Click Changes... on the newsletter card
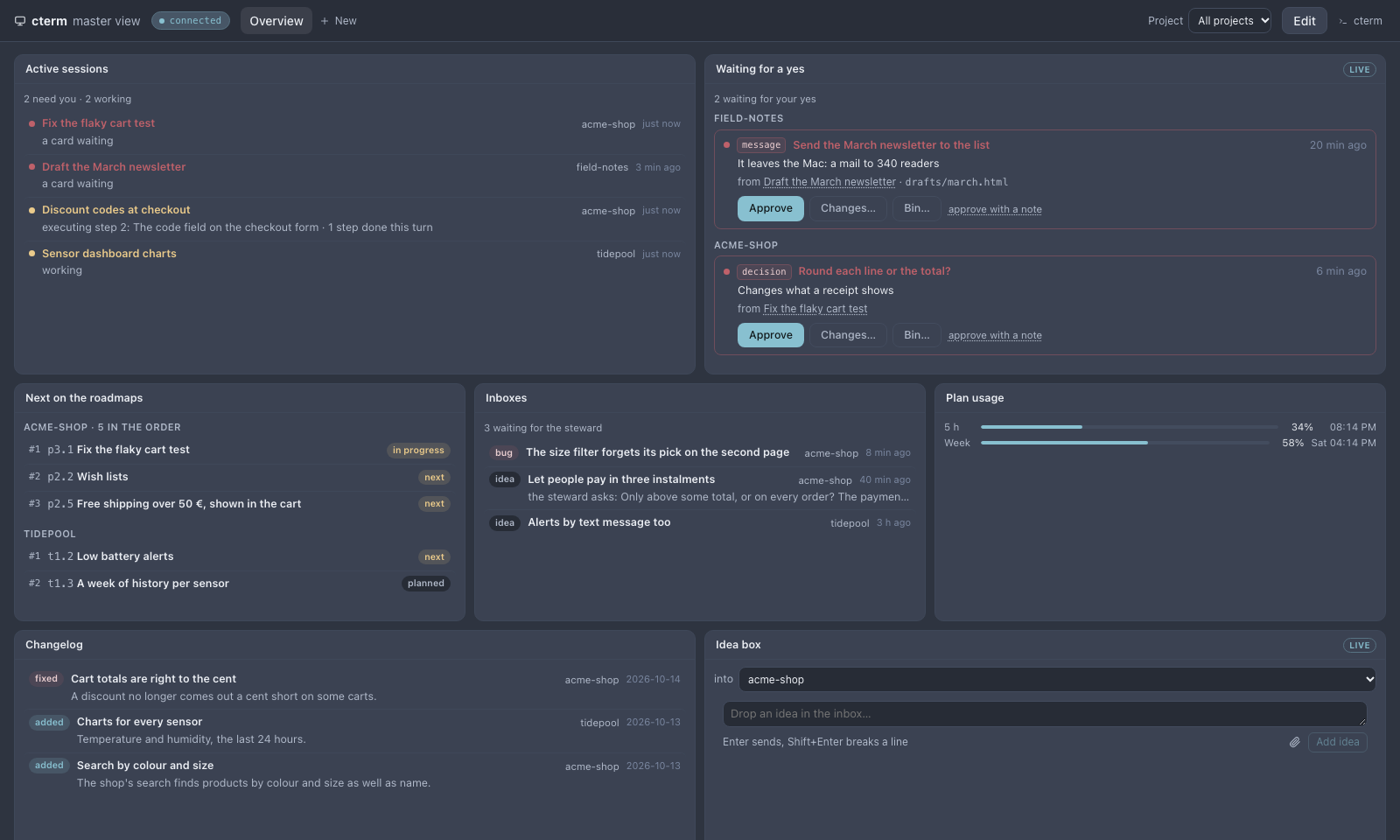Image resolution: width=1400 pixels, height=840 pixels. 848,208
